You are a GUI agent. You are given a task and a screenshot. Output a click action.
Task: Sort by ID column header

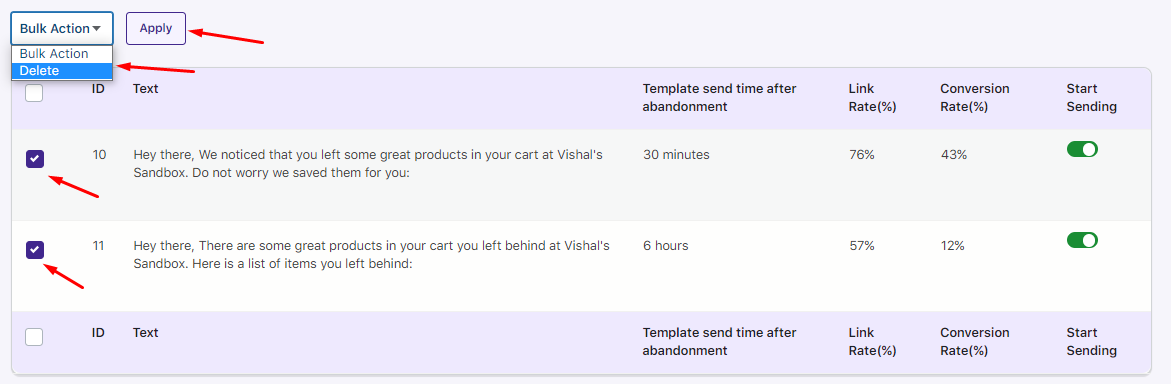[98, 89]
